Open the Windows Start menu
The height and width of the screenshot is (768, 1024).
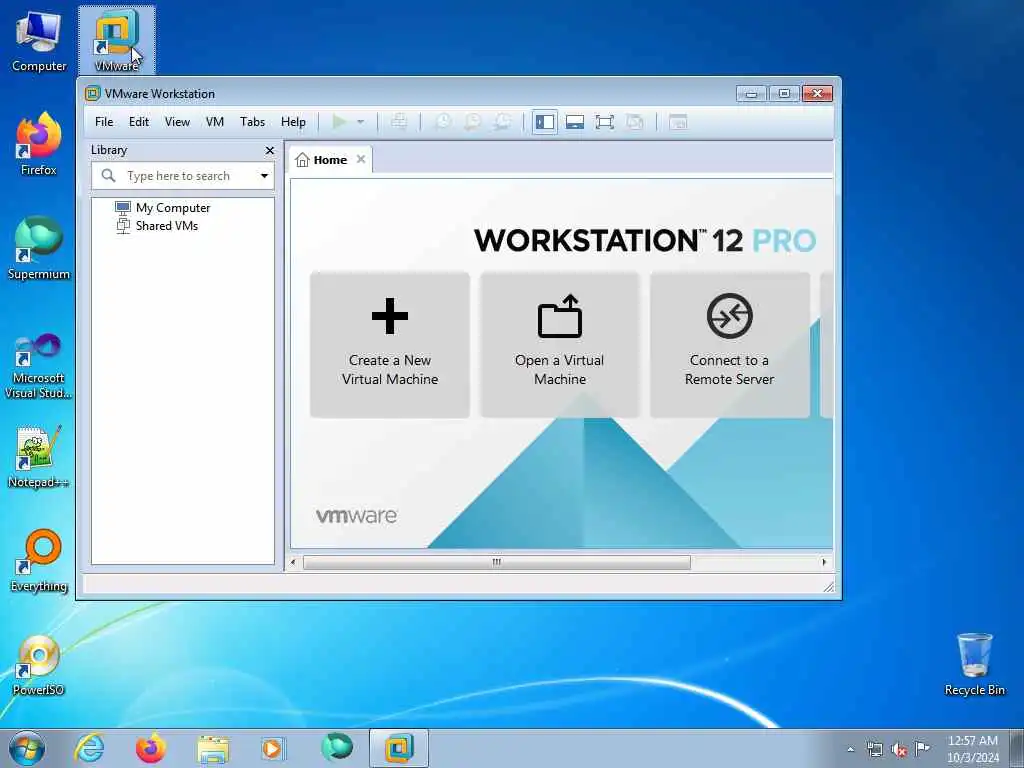point(27,748)
